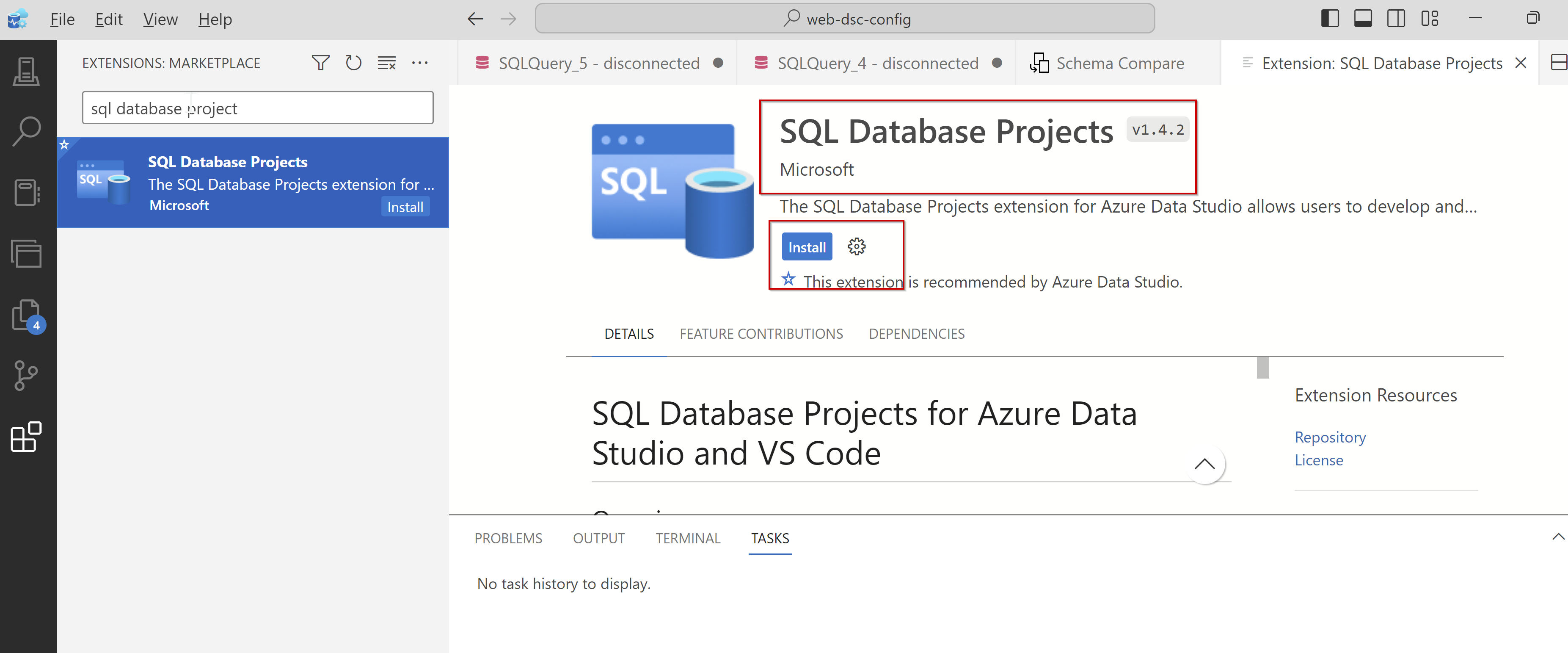Open the DEPENDENCIES tab
The width and height of the screenshot is (1568, 653).
point(916,334)
